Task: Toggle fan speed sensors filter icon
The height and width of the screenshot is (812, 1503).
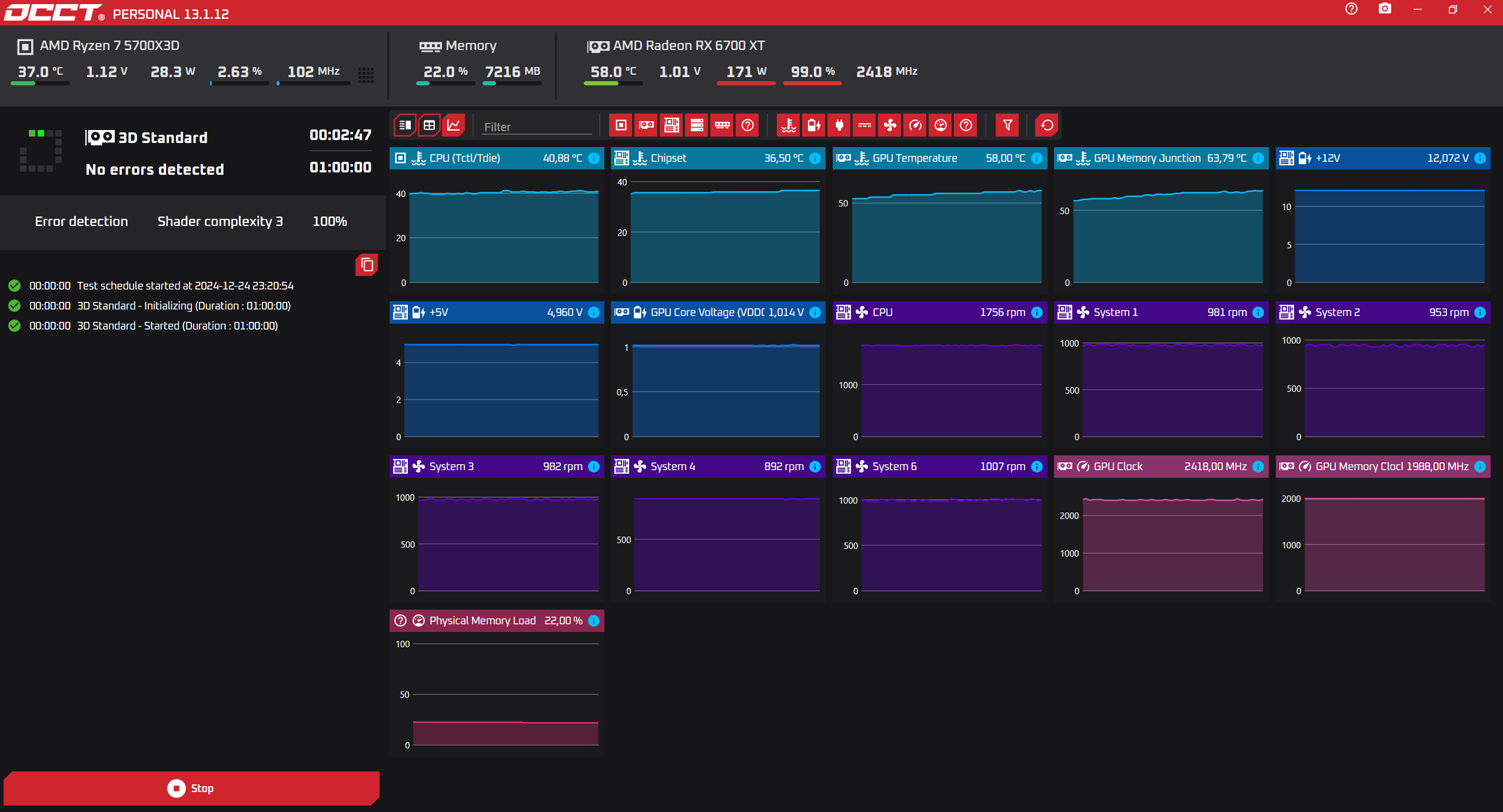Action: pos(890,125)
